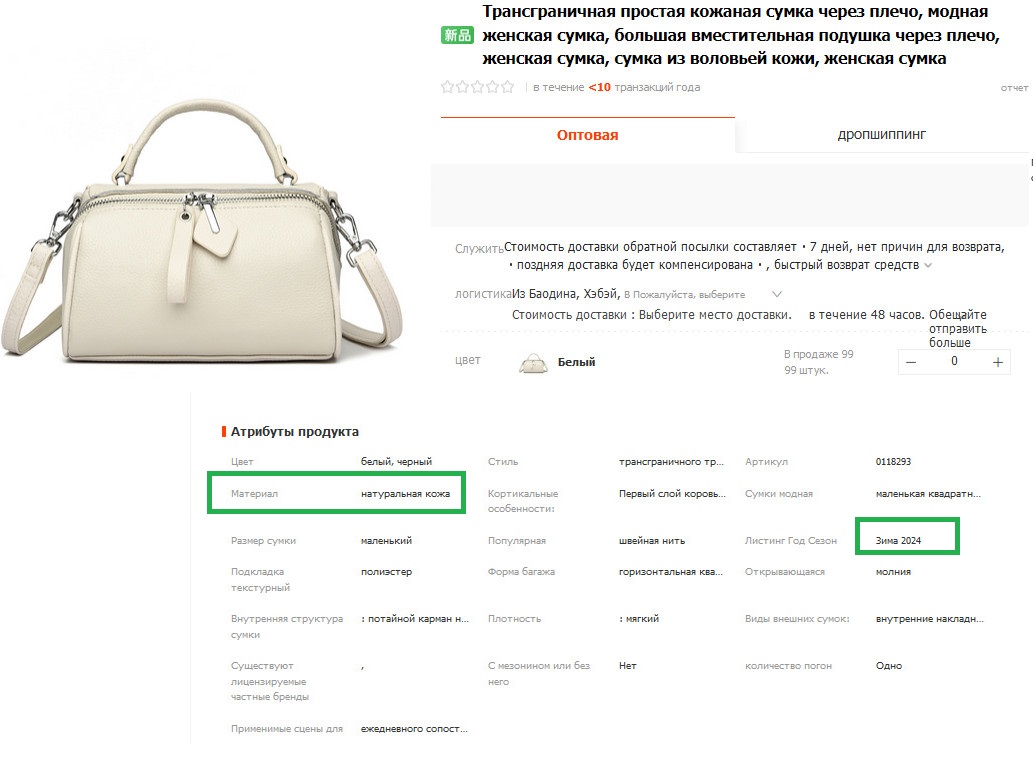Choose the Белый color option label
Image resolution: width=1033 pixels, height=769 pixels.
click(x=576, y=362)
